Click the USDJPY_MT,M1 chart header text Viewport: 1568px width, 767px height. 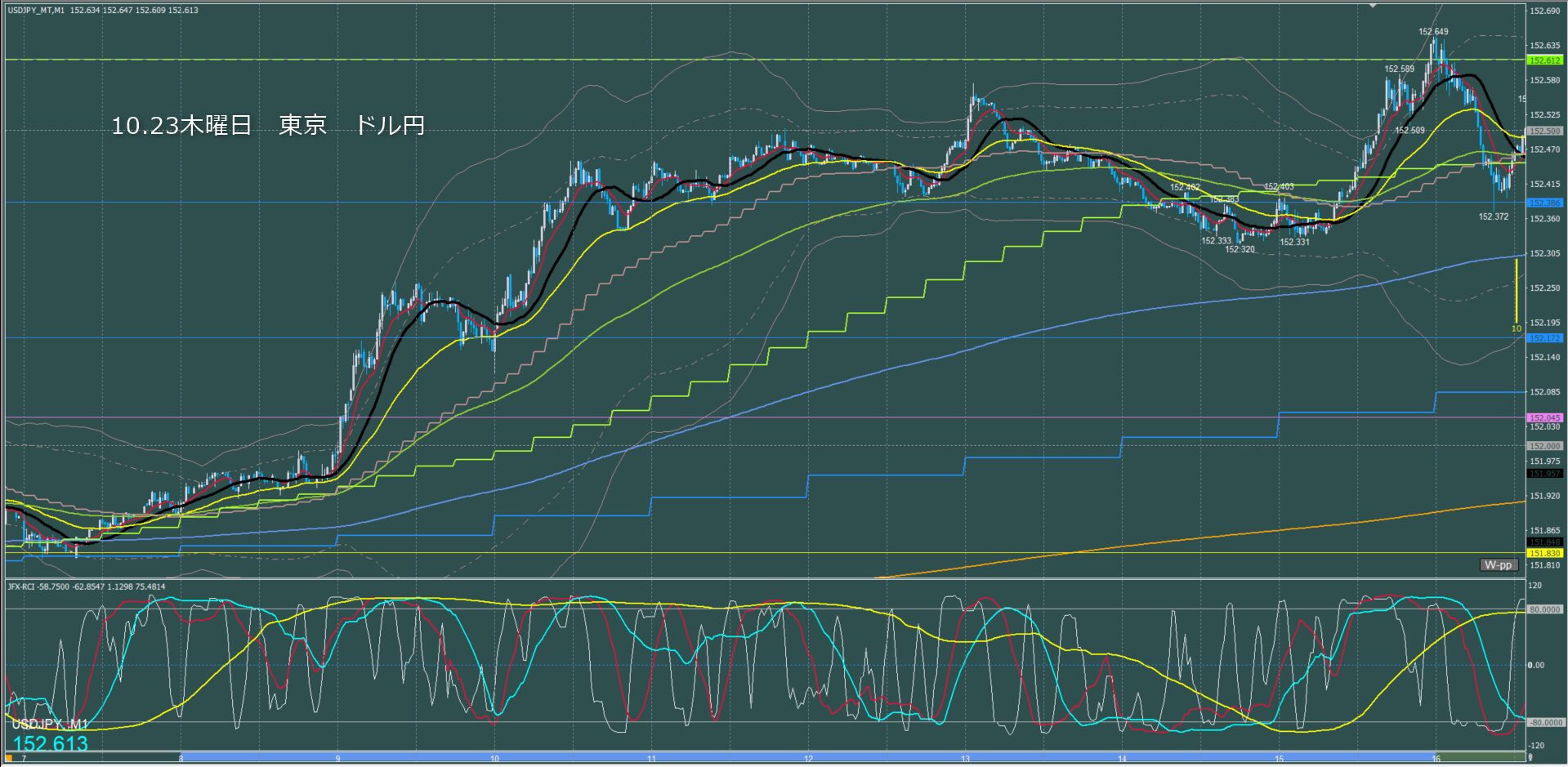(35, 11)
